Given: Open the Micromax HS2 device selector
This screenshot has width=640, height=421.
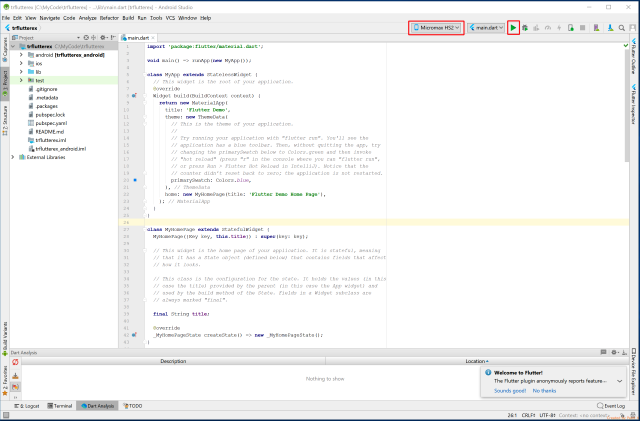Looking at the screenshot, I should pos(437,28).
